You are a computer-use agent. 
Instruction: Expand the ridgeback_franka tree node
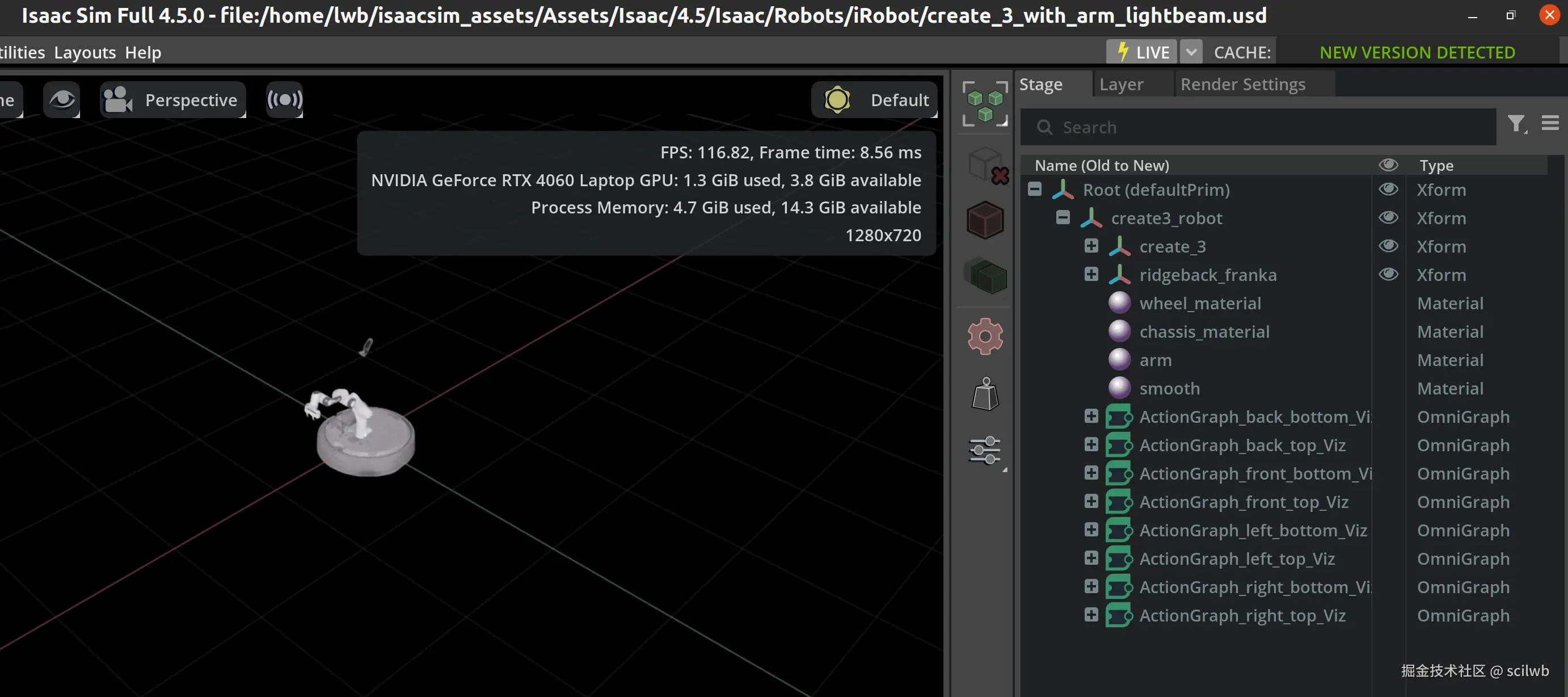(1091, 274)
